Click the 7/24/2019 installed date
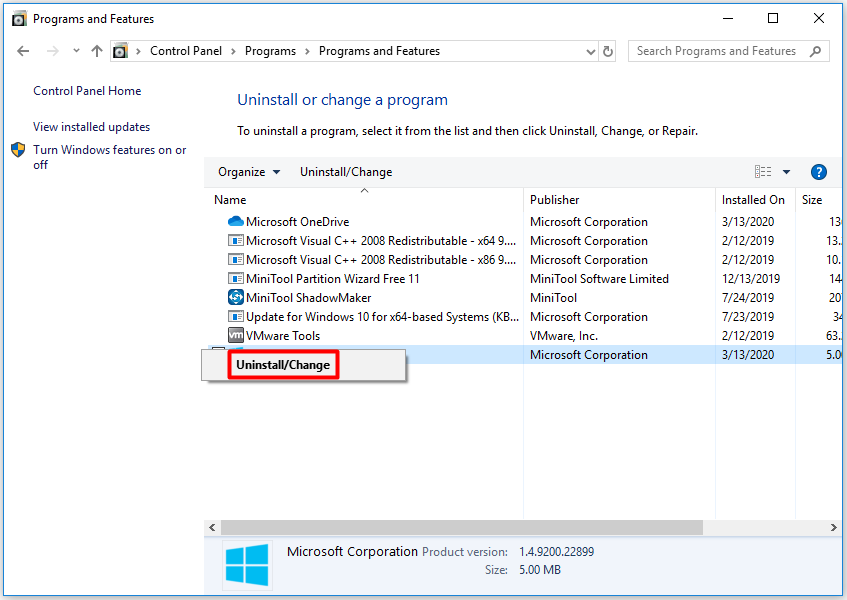Image resolution: width=847 pixels, height=600 pixels. tap(748, 298)
